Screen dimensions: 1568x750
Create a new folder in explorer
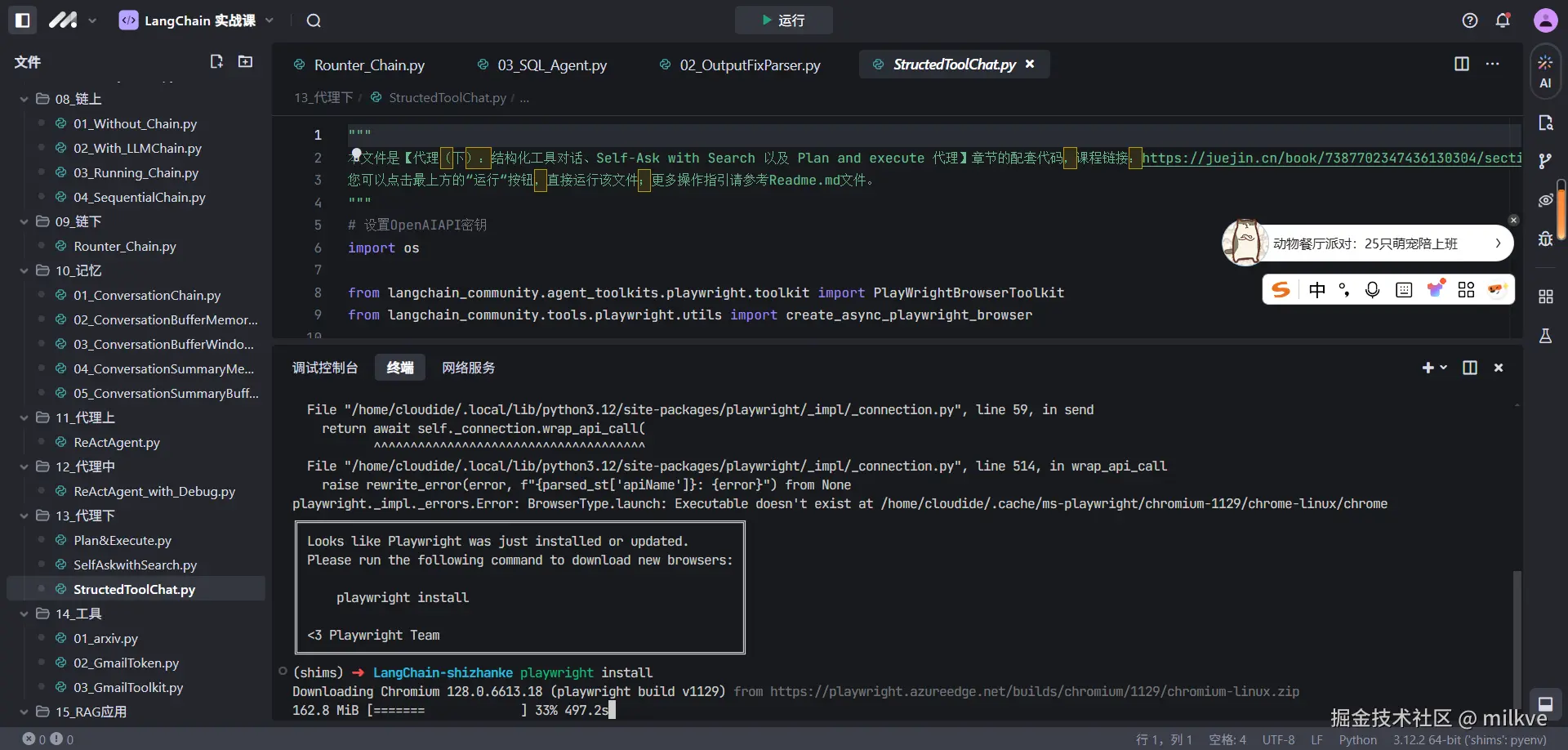[245, 61]
